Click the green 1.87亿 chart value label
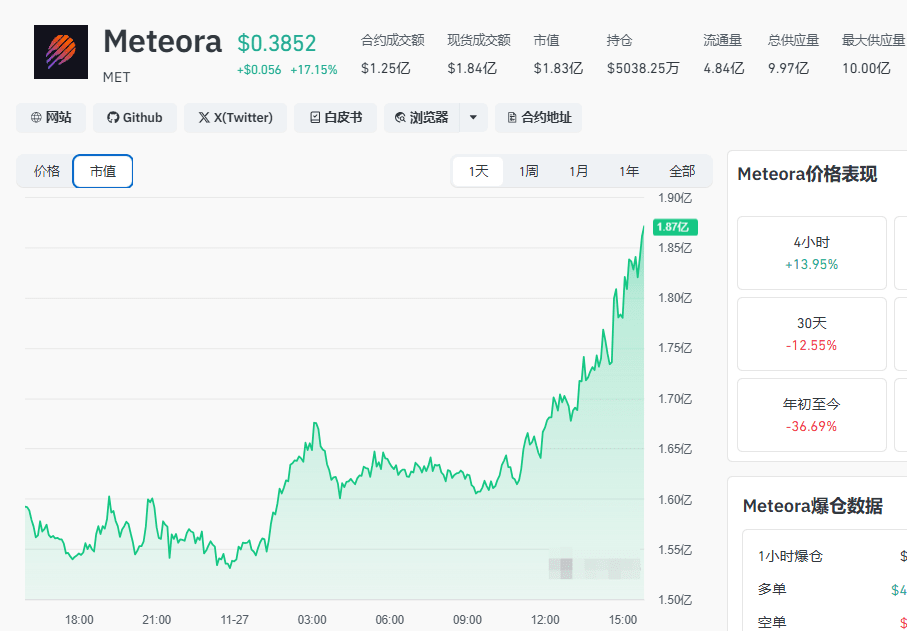This screenshot has height=631, width=907. (x=674, y=227)
